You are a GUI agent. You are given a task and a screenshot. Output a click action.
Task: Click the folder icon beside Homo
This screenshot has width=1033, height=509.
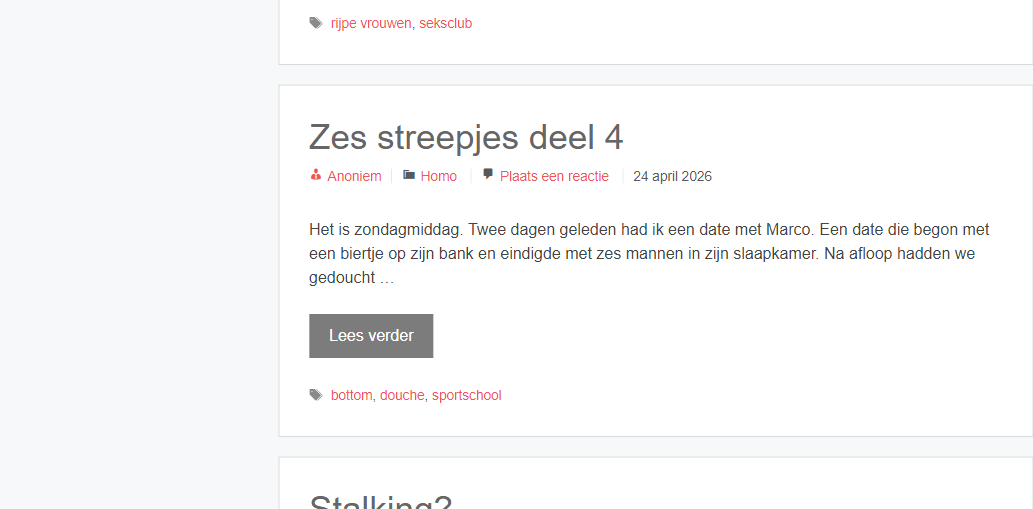(x=409, y=175)
